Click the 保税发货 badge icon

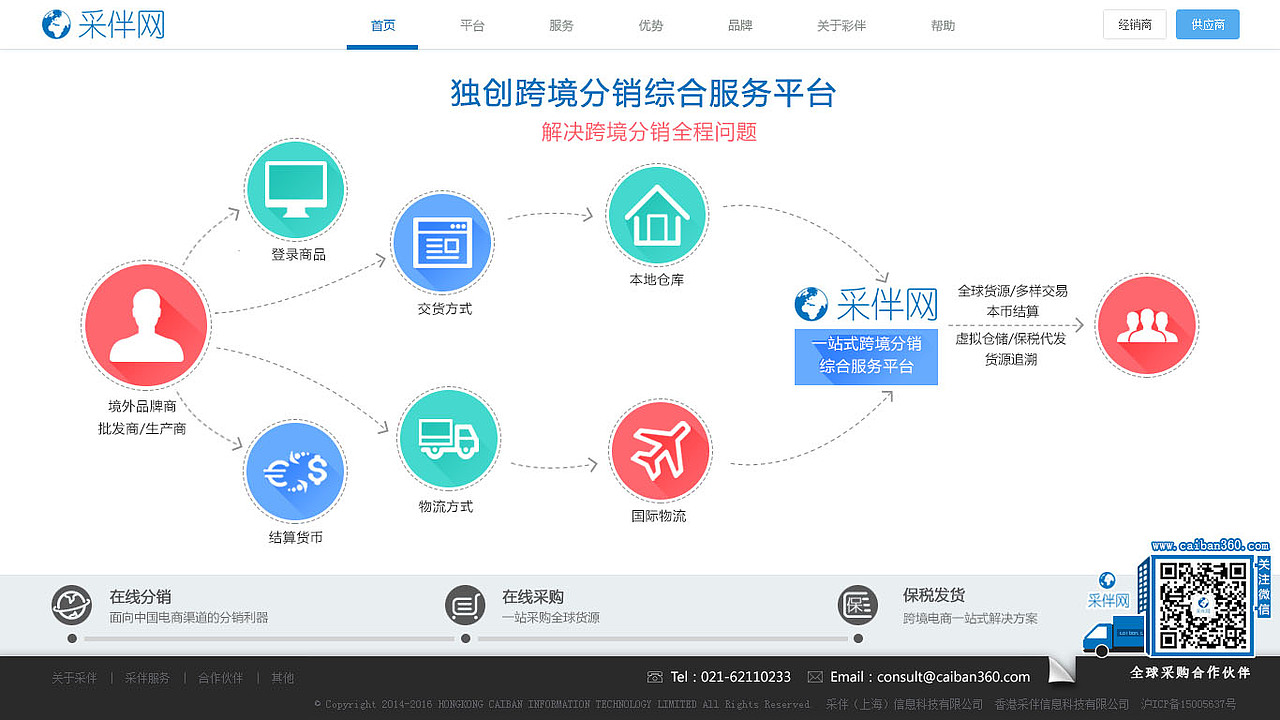coord(857,605)
